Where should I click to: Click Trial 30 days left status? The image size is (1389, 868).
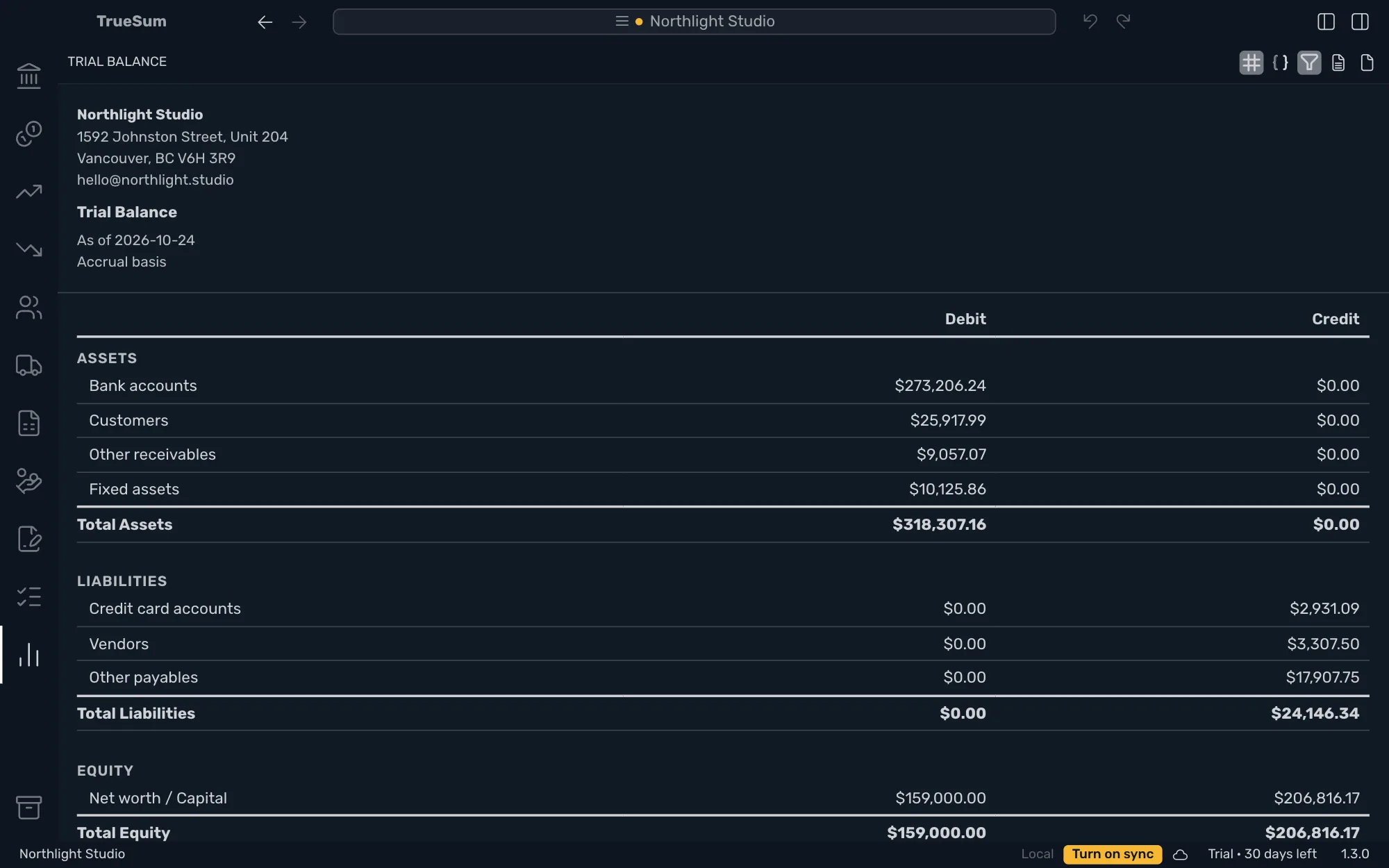point(1262,854)
